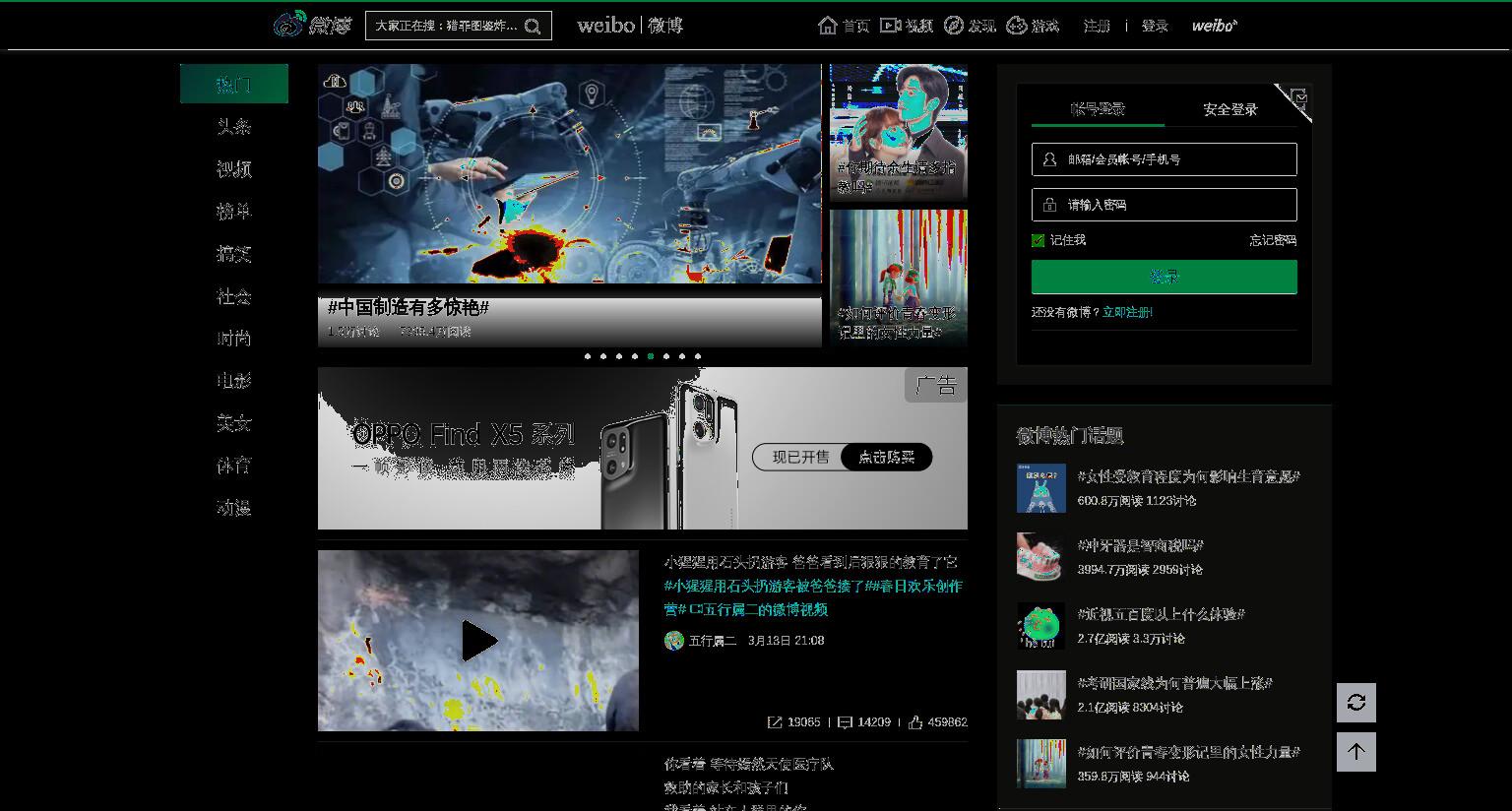Viewport: 1512px width, 811px height.
Task: Play the gorilla video
Action: pyautogui.click(x=478, y=641)
